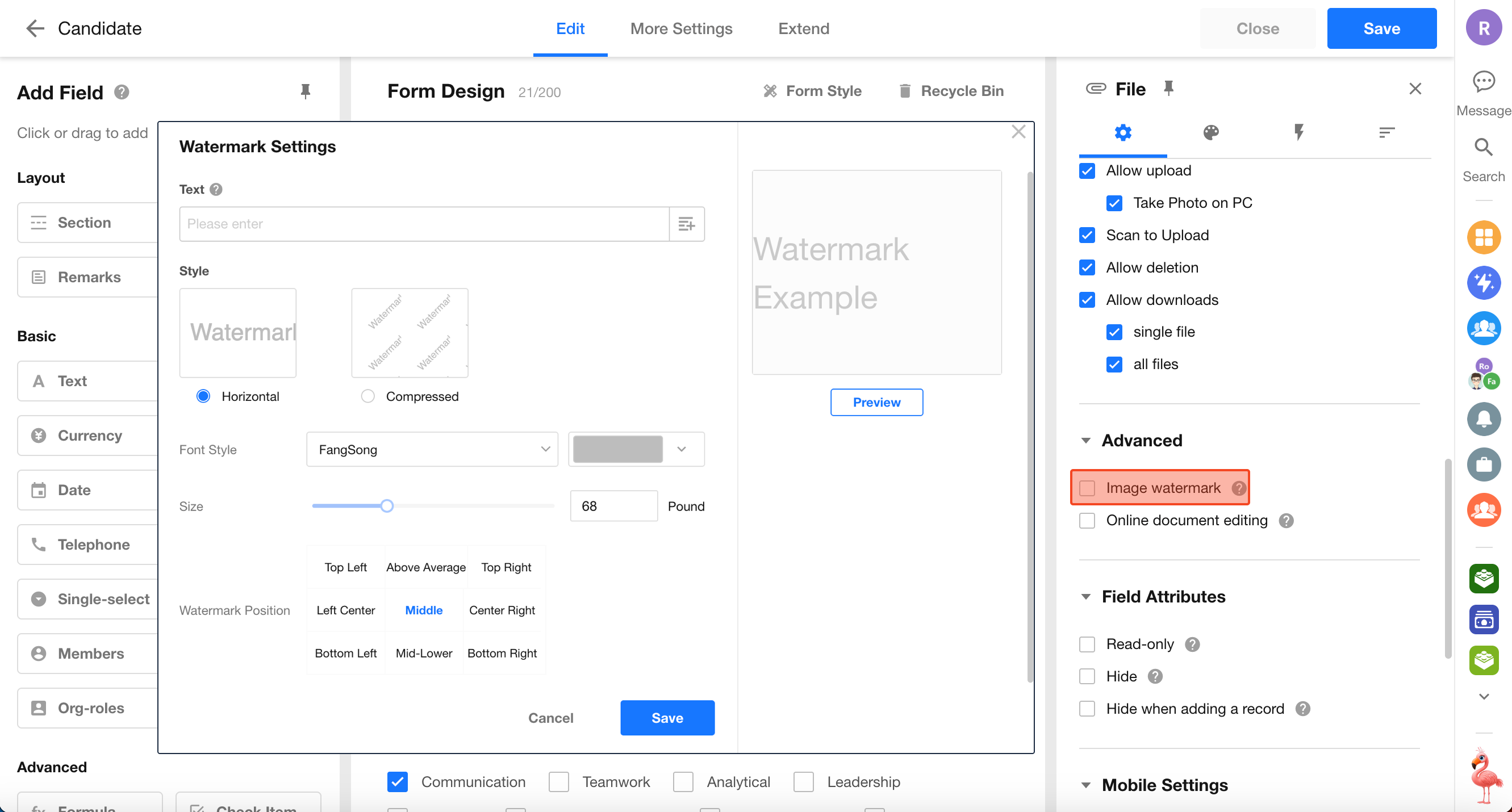Image resolution: width=1512 pixels, height=812 pixels.
Task: Open the palette style tab in File panel
Action: (x=1210, y=133)
